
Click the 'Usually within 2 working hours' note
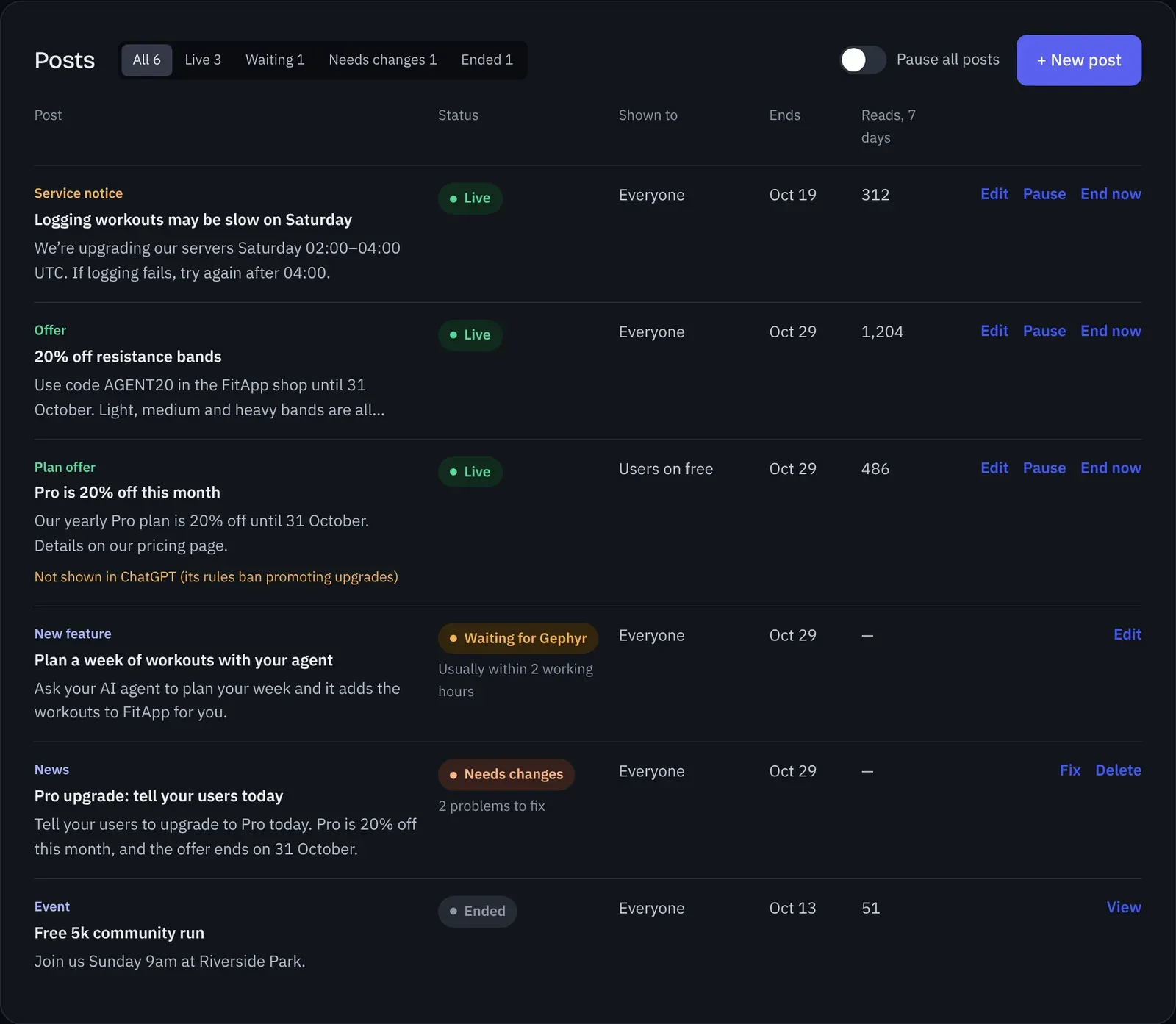516,680
